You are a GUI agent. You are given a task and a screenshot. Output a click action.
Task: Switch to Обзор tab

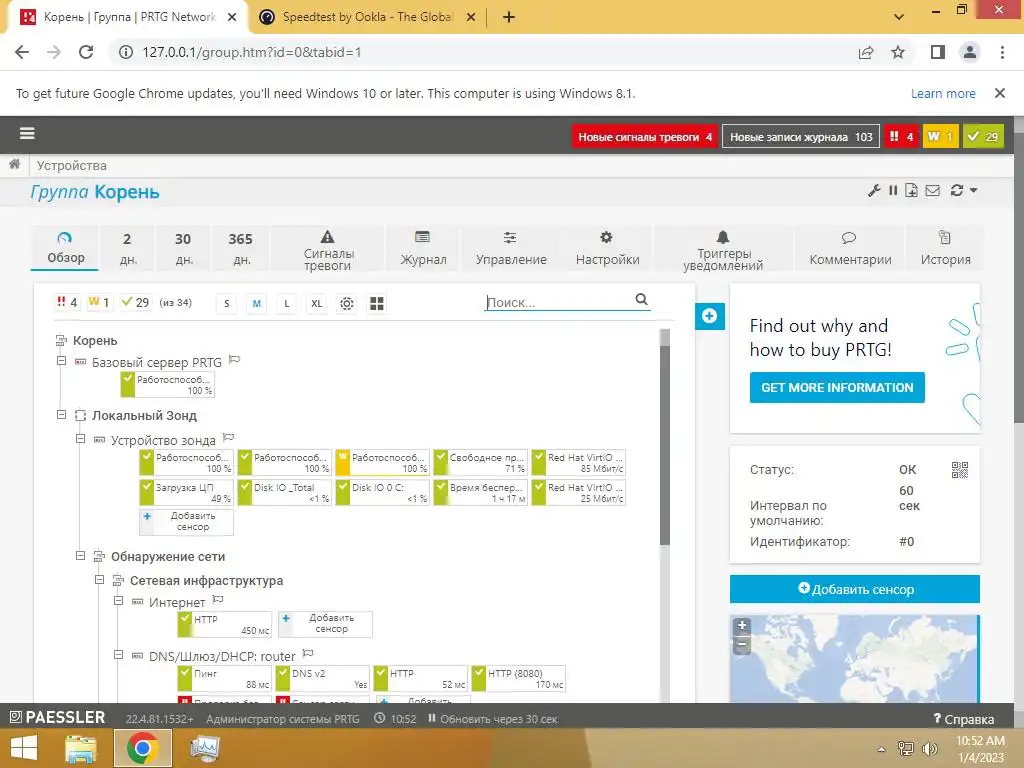point(65,248)
